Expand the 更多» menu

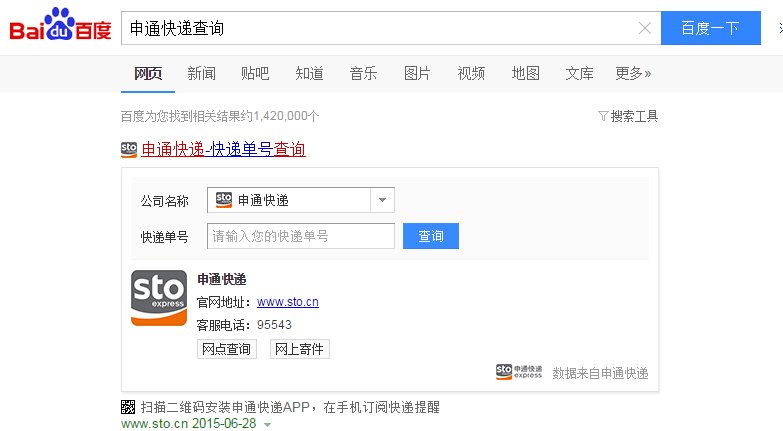[633, 73]
